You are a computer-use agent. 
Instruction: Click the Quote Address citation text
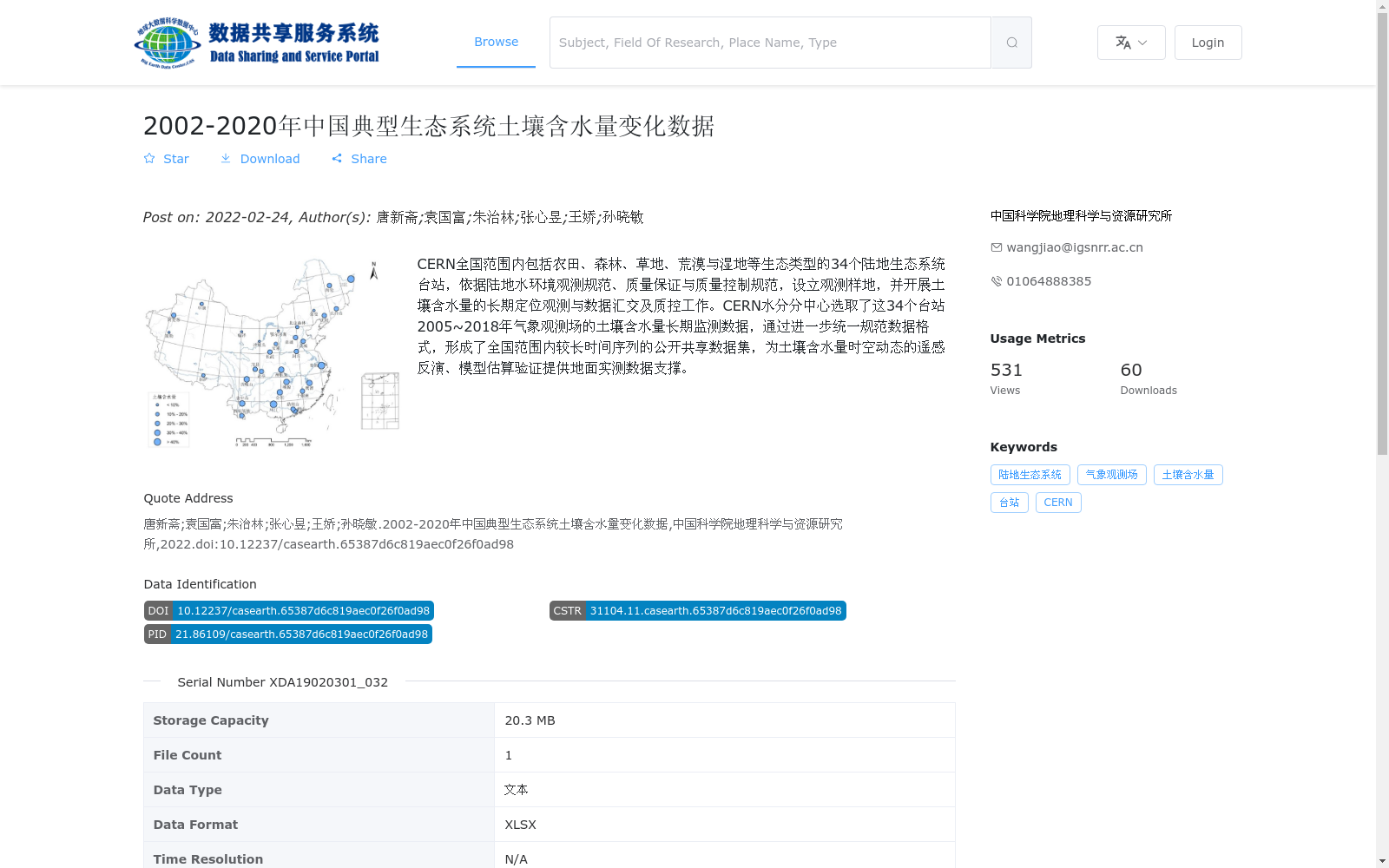493,534
